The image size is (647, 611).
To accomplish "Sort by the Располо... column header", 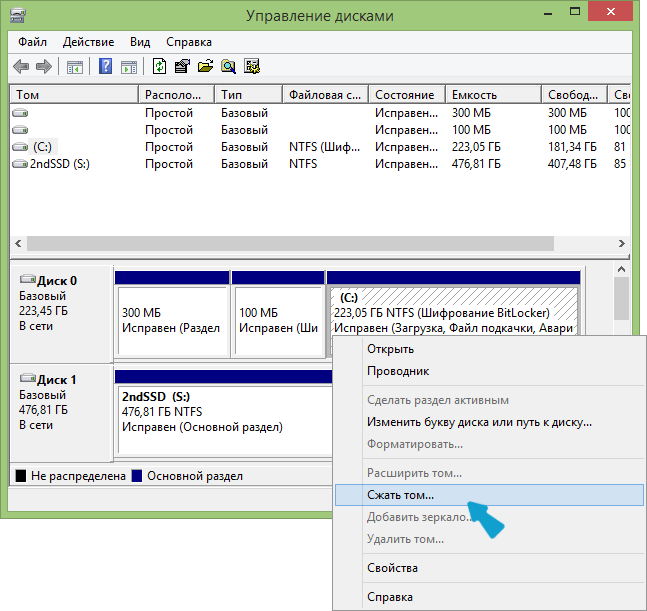I will 177,95.
